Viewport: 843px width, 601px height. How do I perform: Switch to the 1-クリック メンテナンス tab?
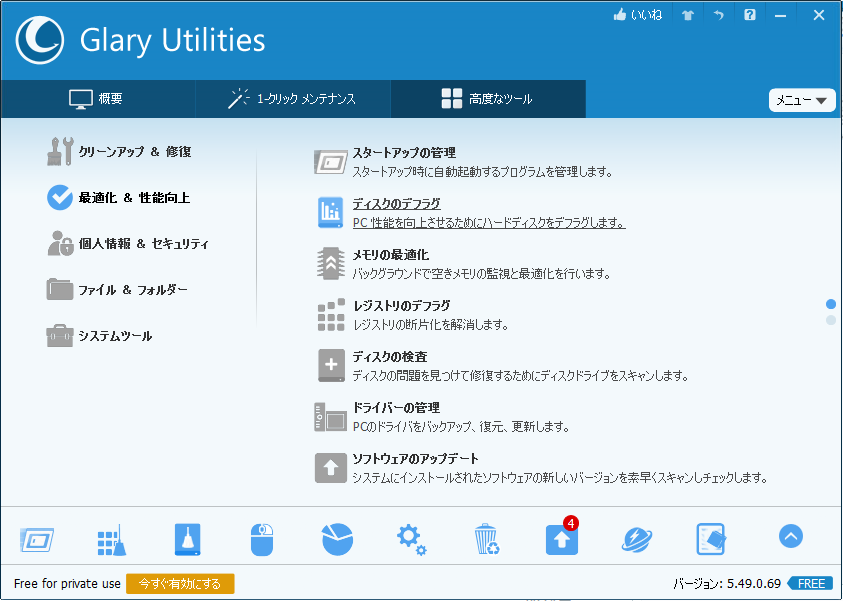coord(292,99)
